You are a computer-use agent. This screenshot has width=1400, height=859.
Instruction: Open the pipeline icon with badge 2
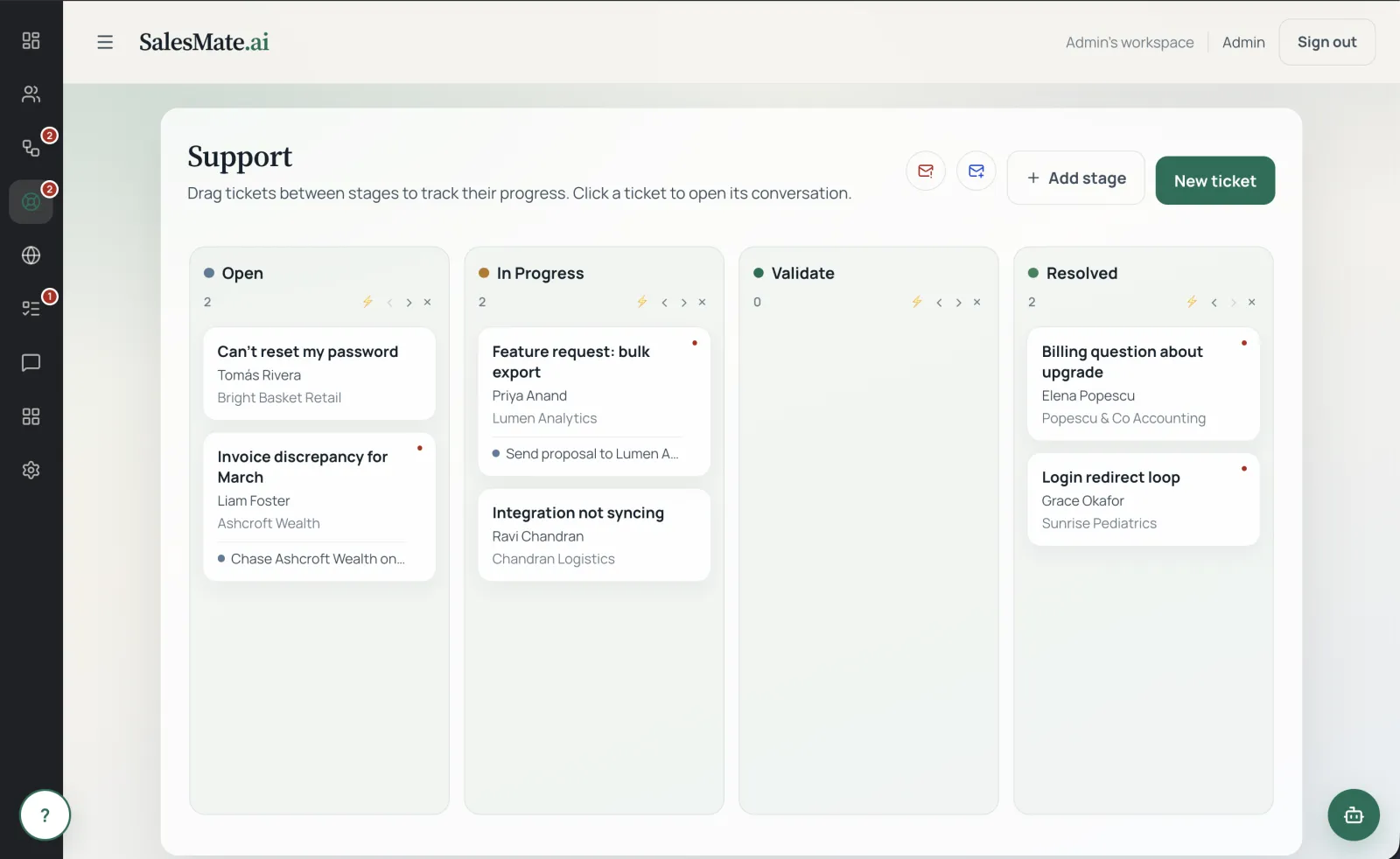31,148
